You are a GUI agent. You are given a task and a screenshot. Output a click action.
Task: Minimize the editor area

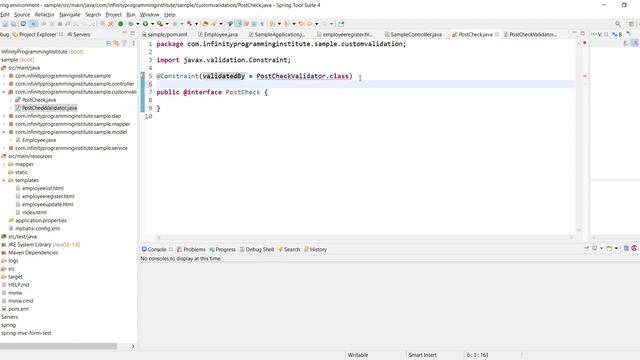[x=574, y=33]
